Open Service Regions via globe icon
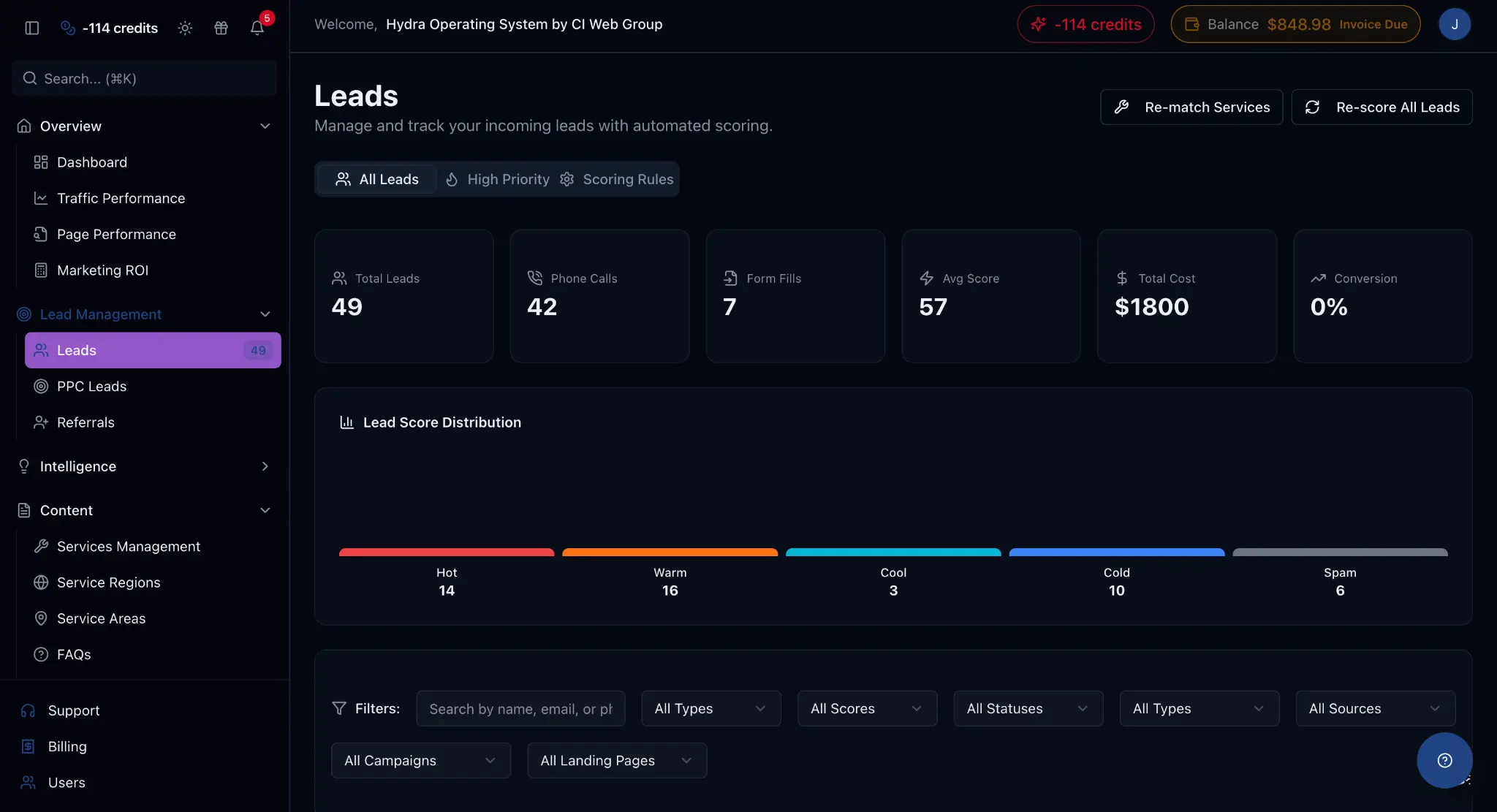This screenshot has width=1497, height=812. pyautogui.click(x=42, y=582)
